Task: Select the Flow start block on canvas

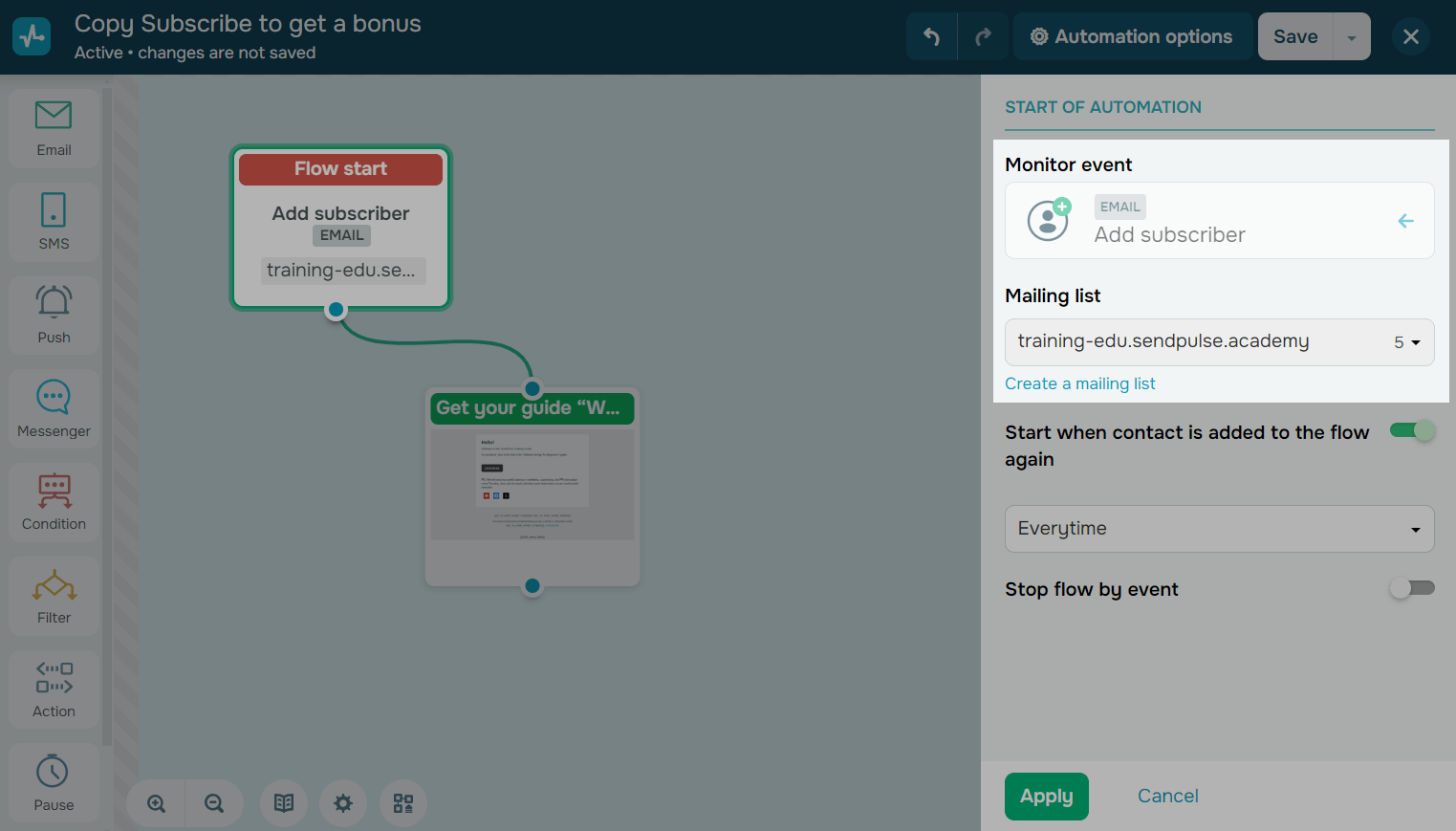Action: (x=340, y=228)
